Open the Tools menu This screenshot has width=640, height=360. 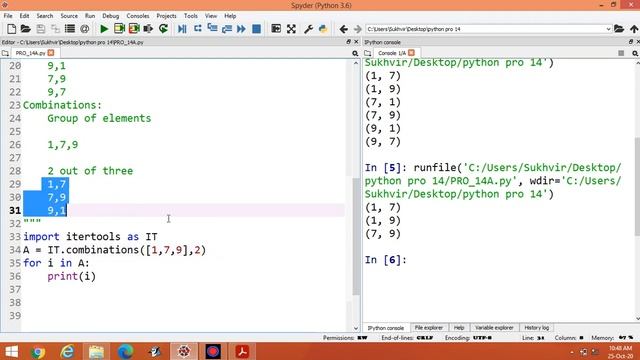click(x=191, y=16)
